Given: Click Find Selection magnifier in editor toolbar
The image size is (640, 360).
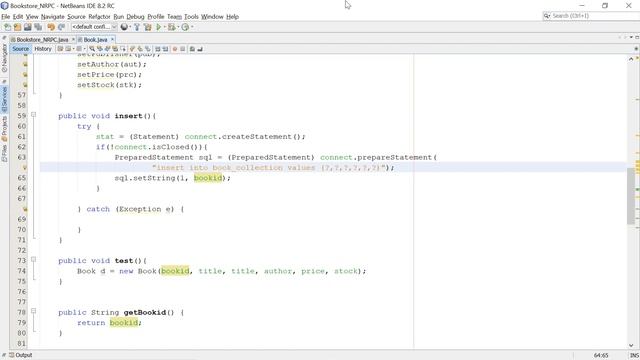Looking at the screenshot, I should point(92,49).
